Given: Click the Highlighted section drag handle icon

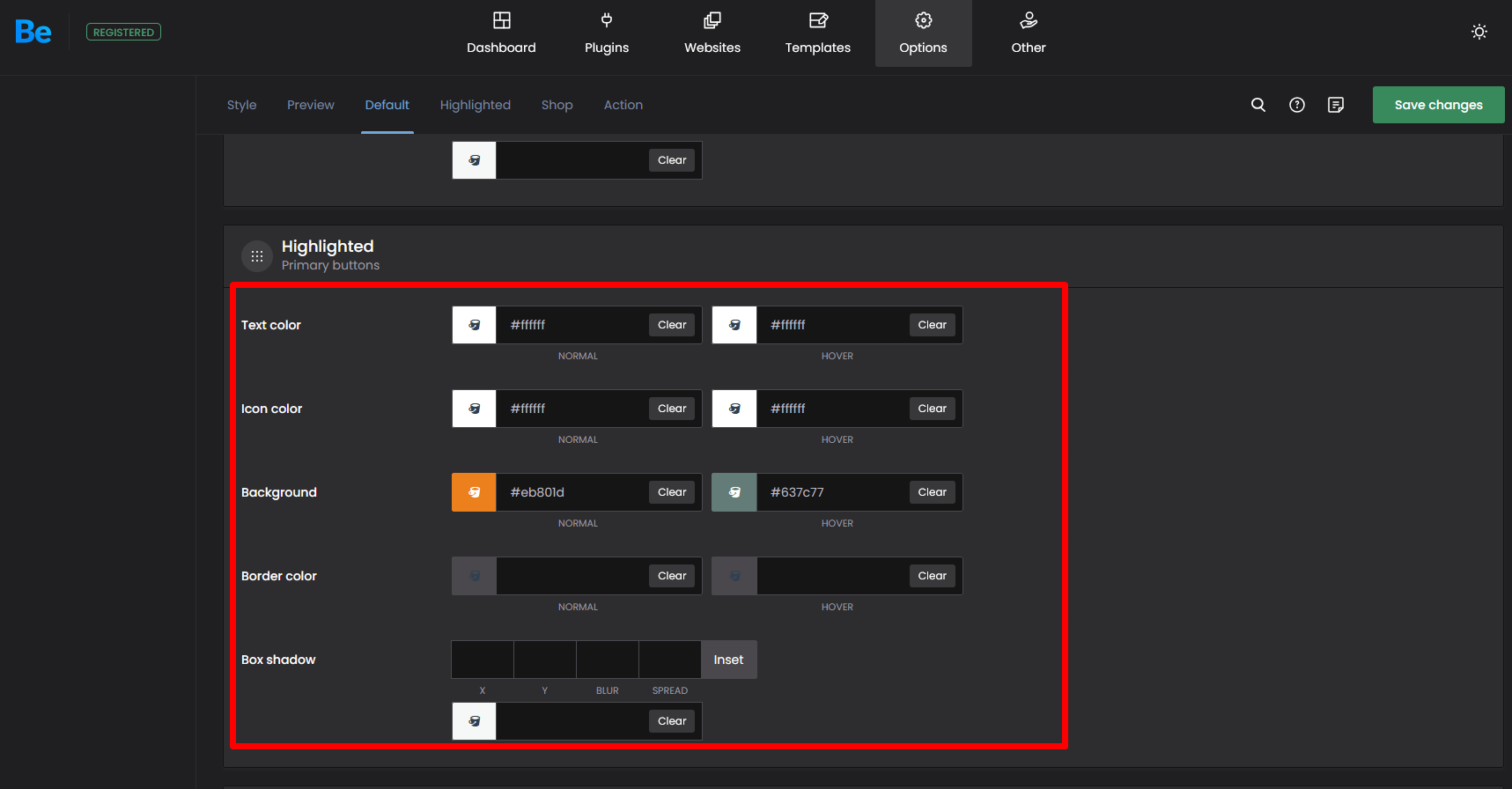Looking at the screenshot, I should [x=257, y=256].
